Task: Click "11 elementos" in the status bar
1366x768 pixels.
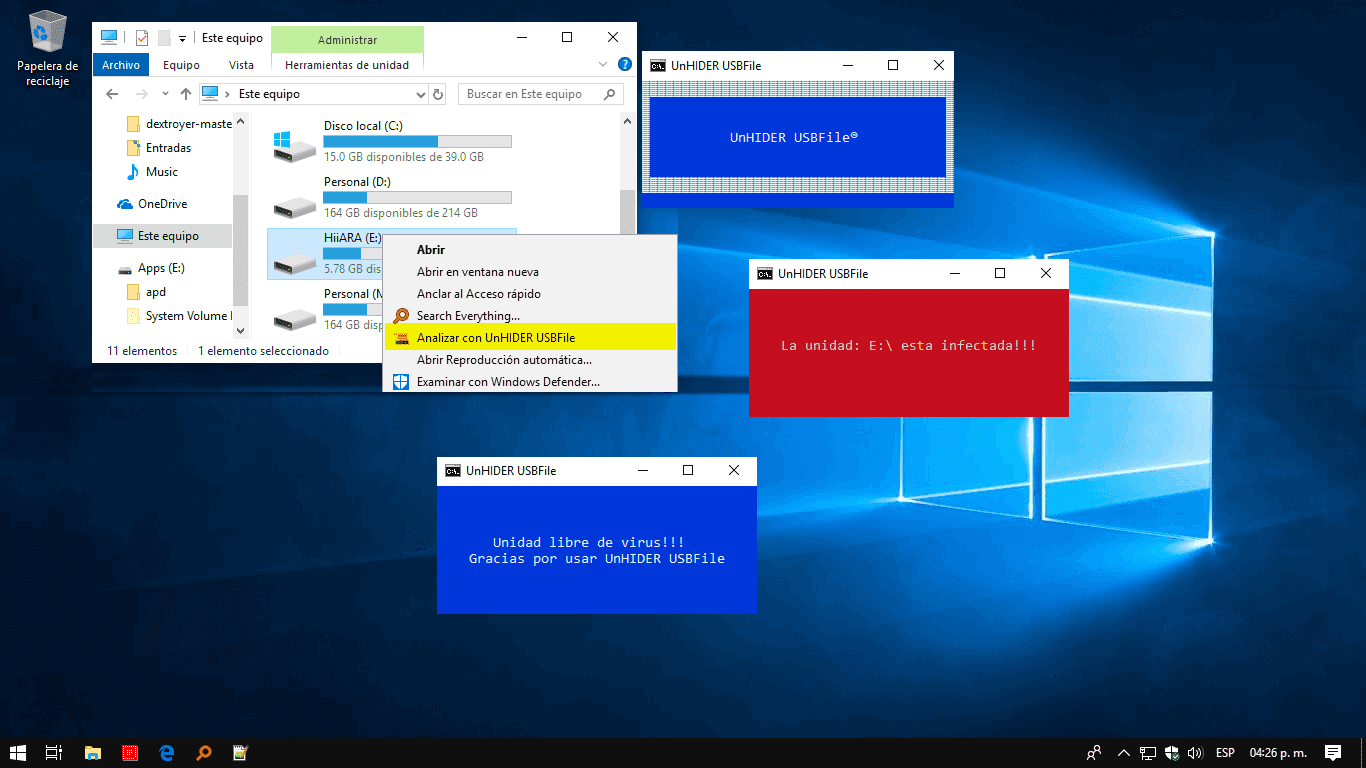Action: (142, 351)
